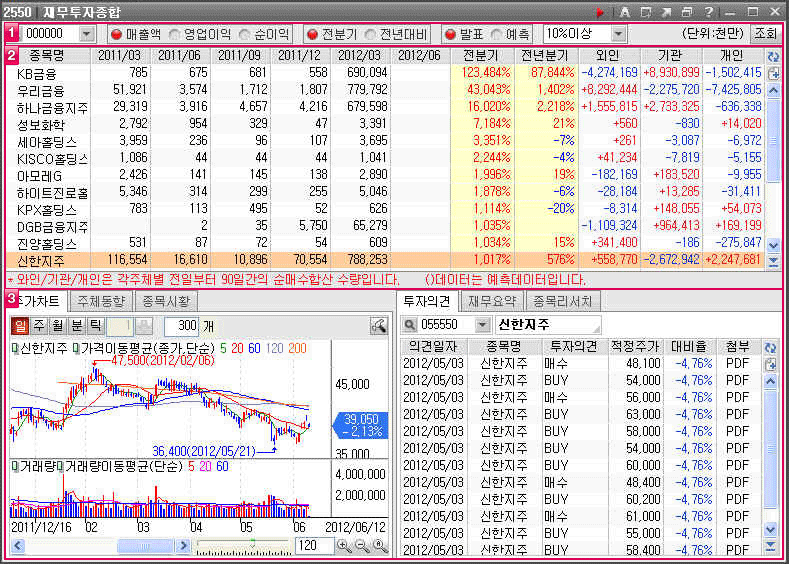Click the 신한지주 chart legend marker icon
This screenshot has height=564, width=789.
[15, 348]
